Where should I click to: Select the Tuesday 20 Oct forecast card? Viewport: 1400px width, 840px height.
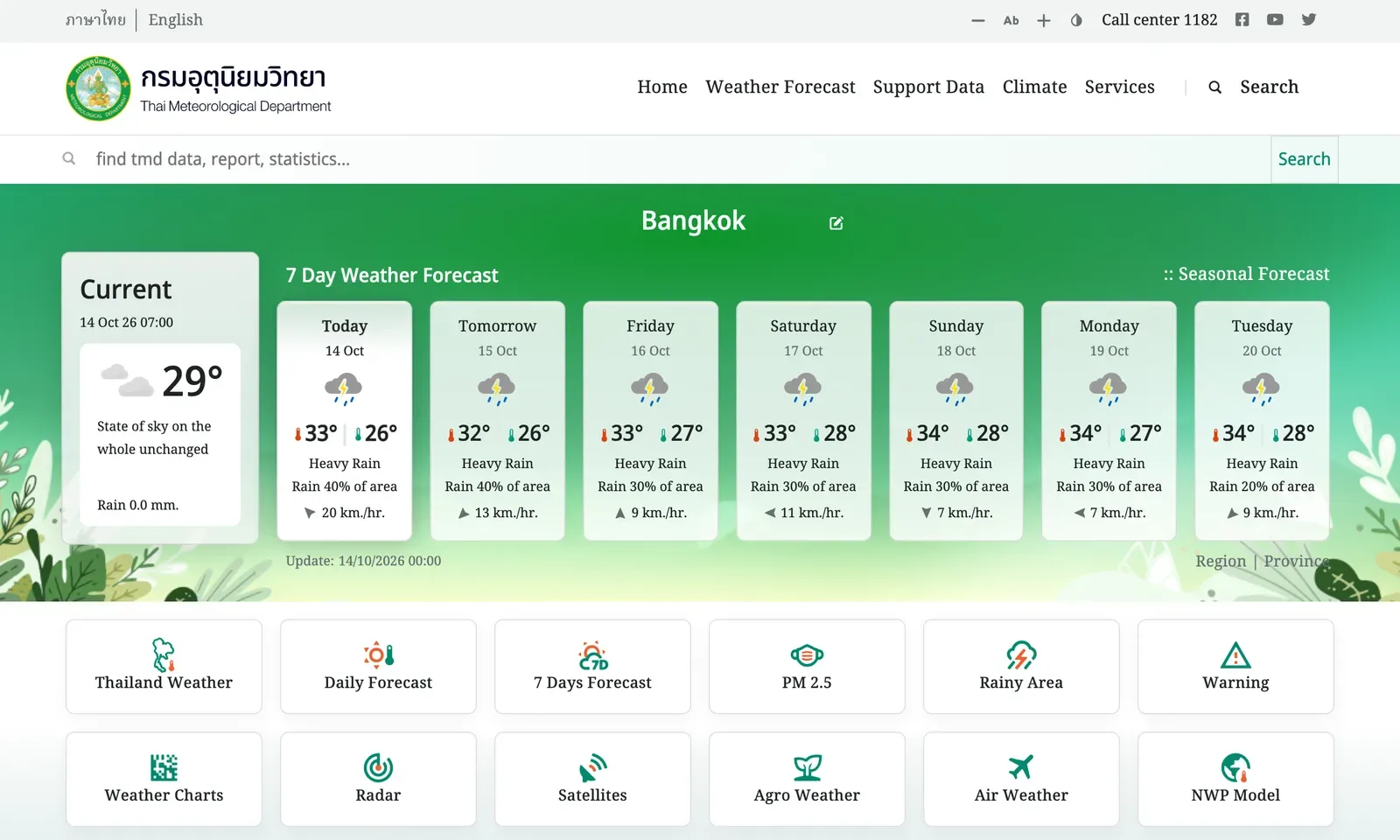(x=1262, y=421)
